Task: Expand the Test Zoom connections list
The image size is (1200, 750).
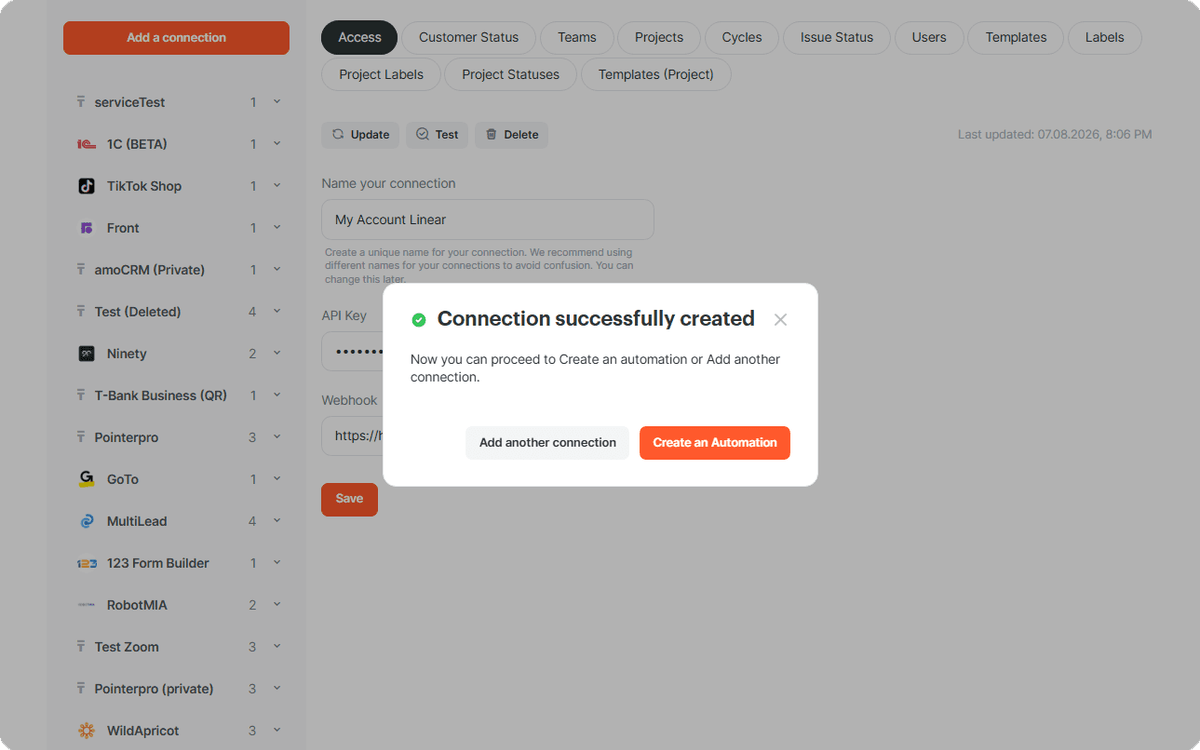Action: click(x=277, y=647)
